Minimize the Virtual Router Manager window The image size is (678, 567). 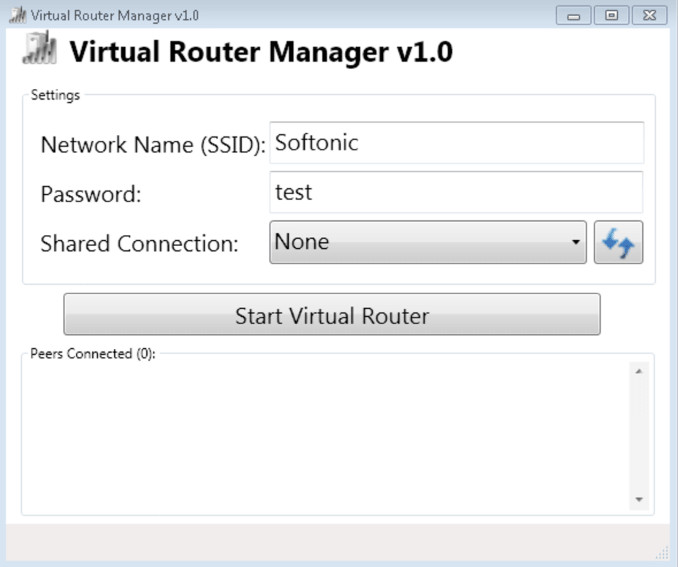click(x=573, y=16)
